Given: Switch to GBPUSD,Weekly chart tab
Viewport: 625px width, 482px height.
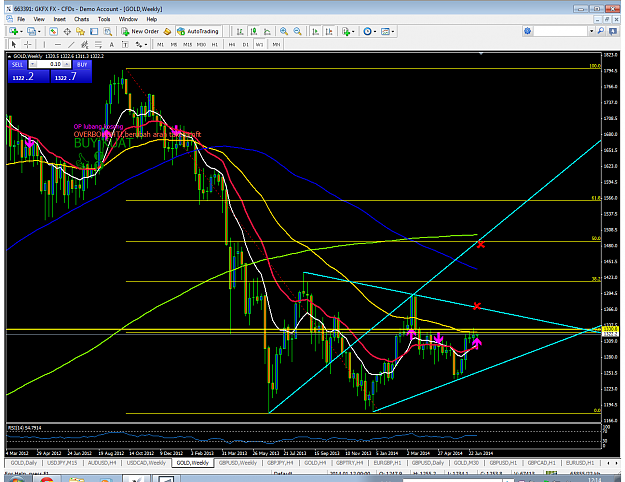Looking at the screenshot, I should pos(238,463).
